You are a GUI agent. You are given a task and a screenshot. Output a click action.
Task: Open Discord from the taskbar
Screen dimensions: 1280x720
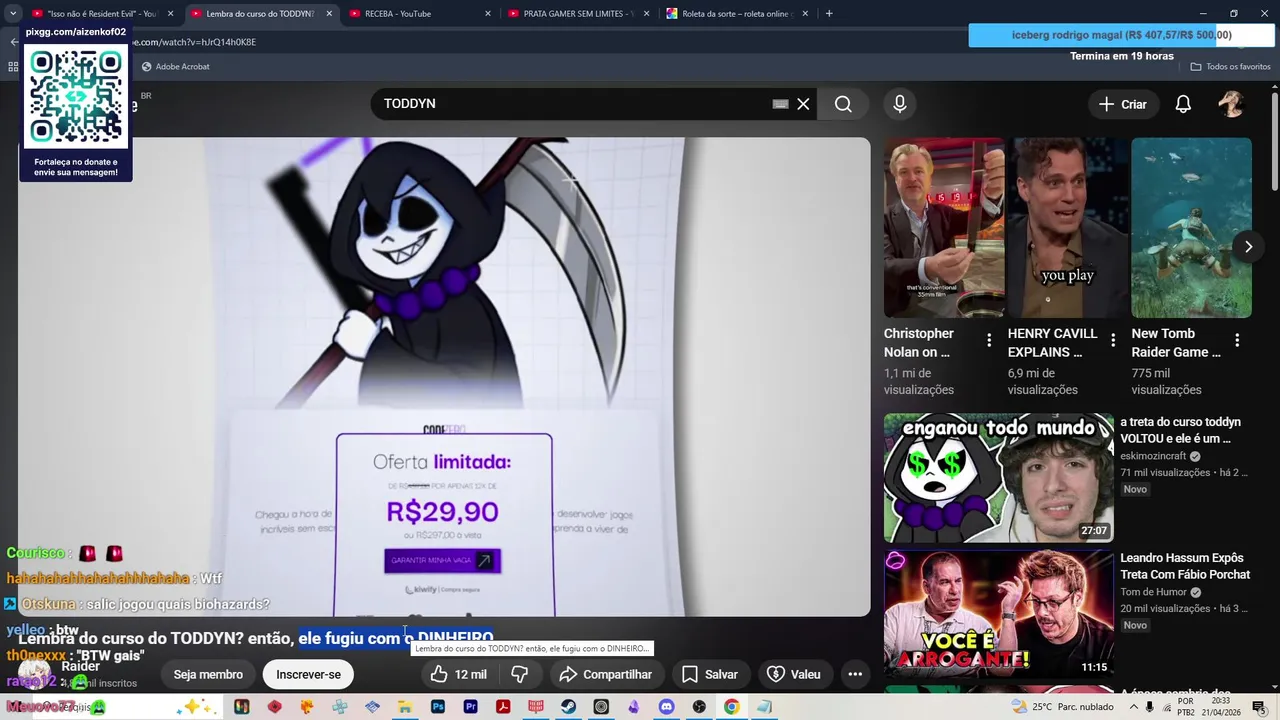pyautogui.click(x=666, y=707)
